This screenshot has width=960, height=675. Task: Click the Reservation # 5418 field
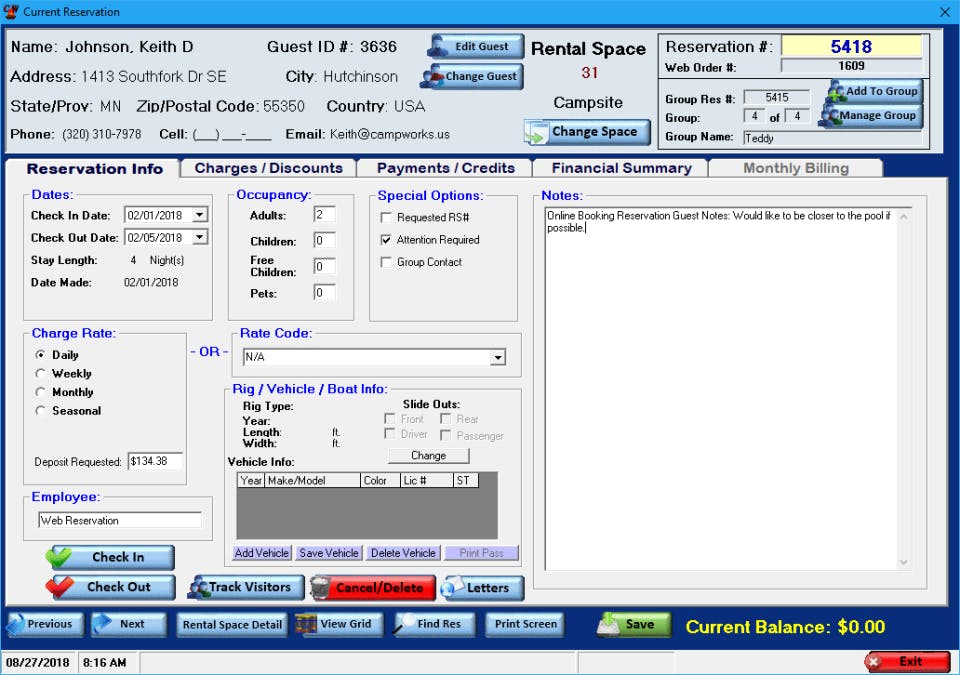pyautogui.click(x=852, y=47)
